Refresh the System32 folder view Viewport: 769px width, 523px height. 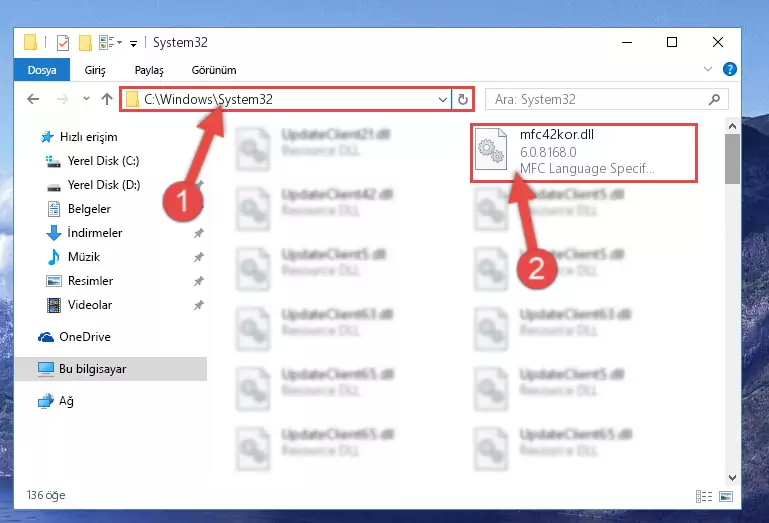click(462, 100)
